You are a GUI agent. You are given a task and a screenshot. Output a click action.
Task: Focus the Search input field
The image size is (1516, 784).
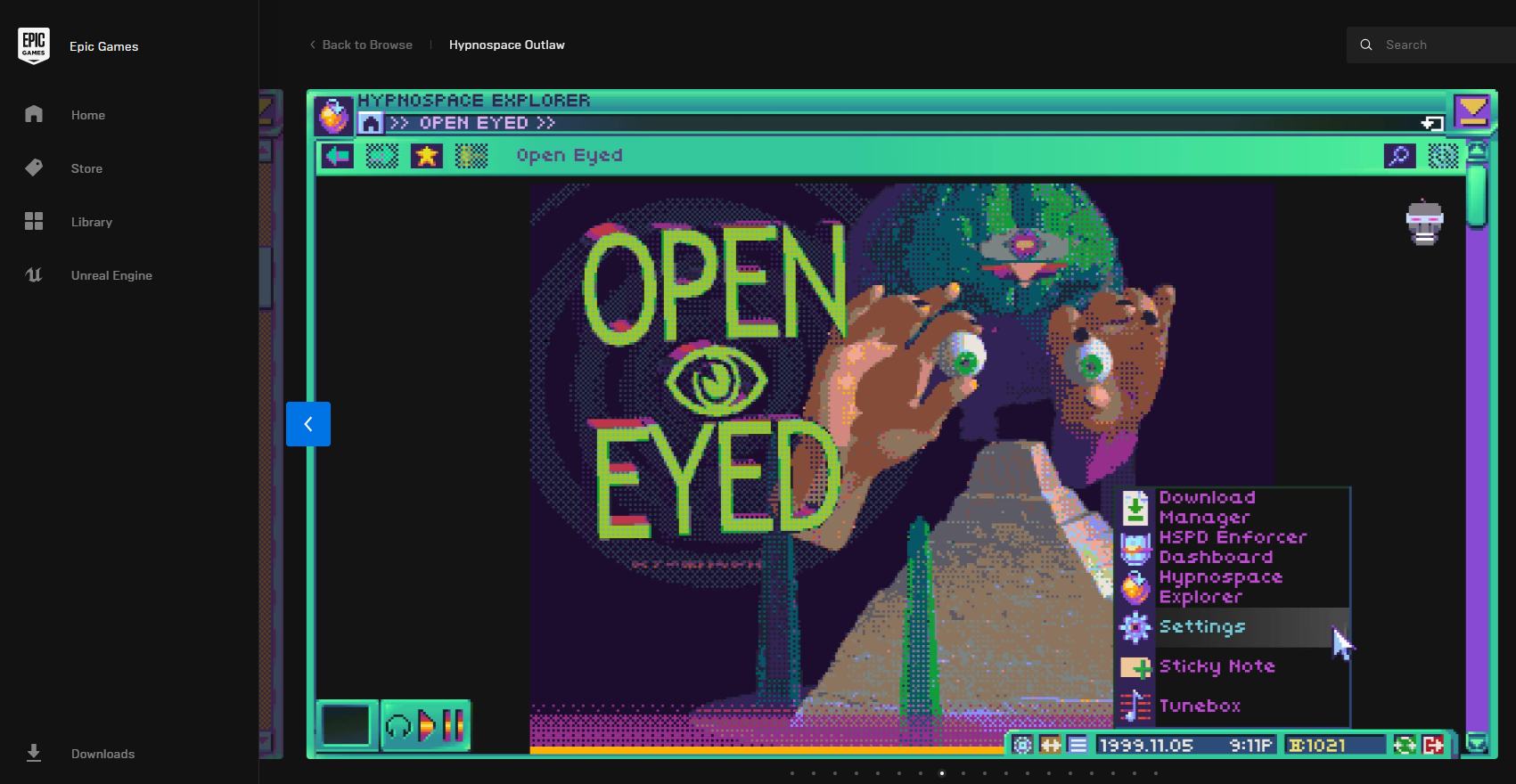(1431, 45)
